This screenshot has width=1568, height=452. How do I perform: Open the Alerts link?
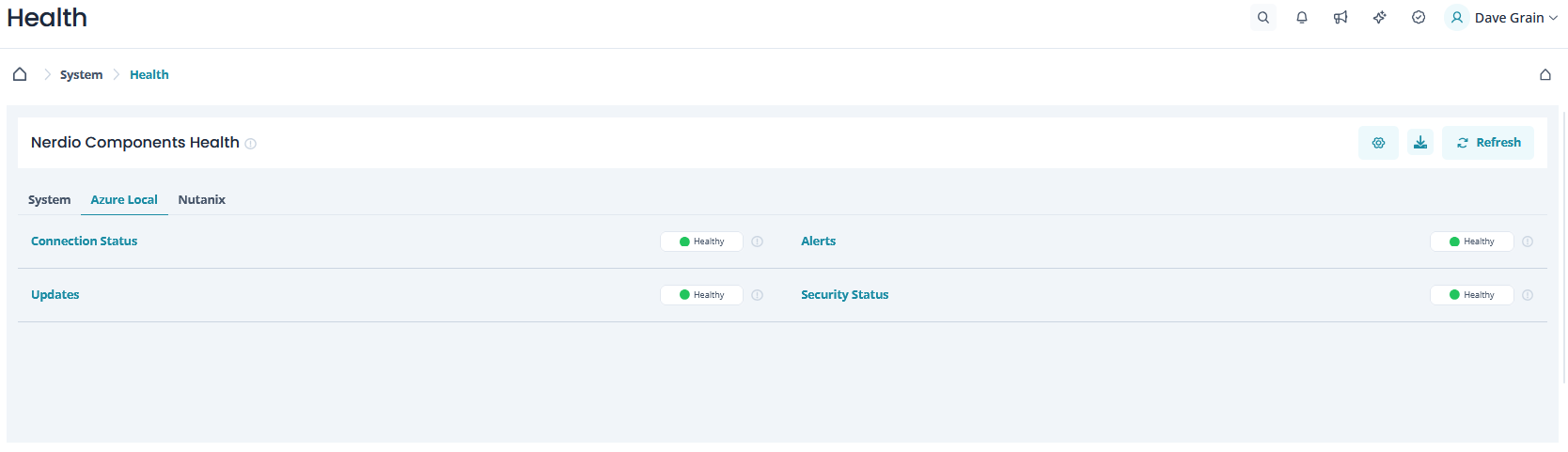pyautogui.click(x=818, y=242)
